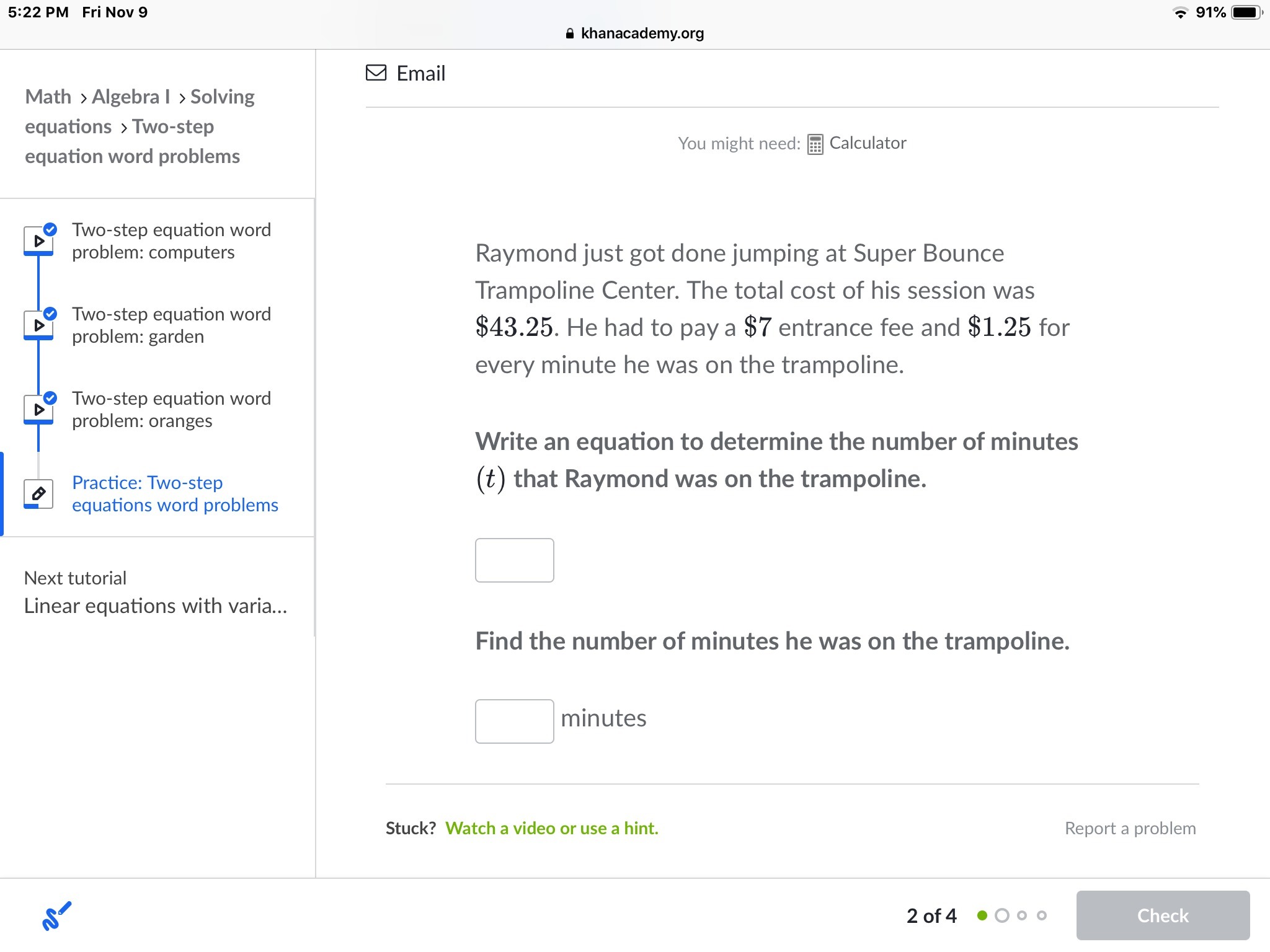Open Practice: Two-step equations word problems
Screen dimensions: 1270x952
coord(175,494)
